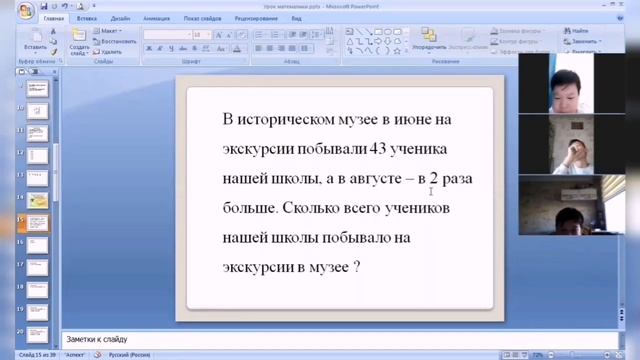Viewport: 640px width, 360px height.
Task: Switch to Slide Sorter view in status bar
Action: [x=516, y=355]
